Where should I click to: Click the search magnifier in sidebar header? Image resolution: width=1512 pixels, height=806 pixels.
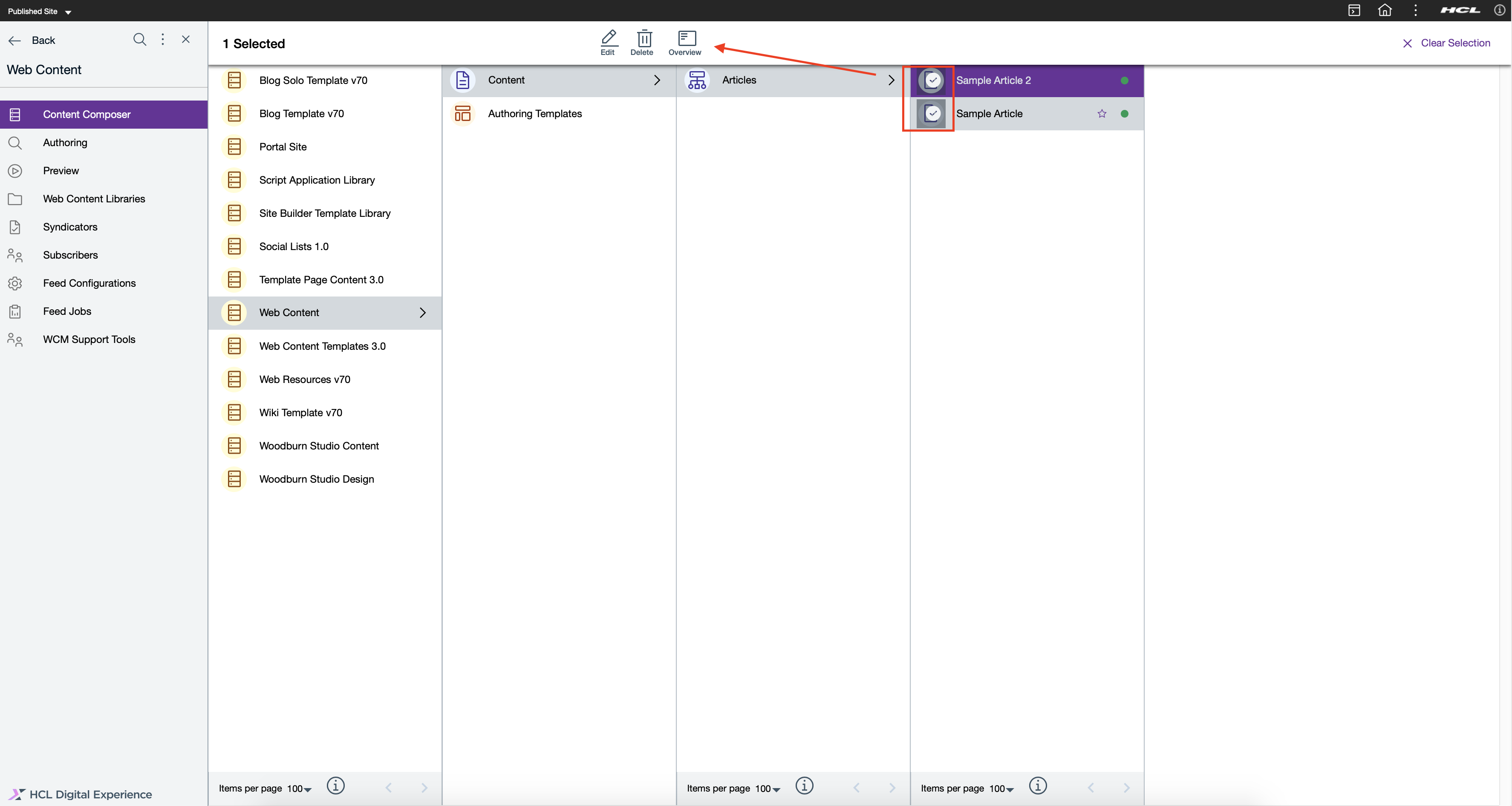tap(140, 39)
